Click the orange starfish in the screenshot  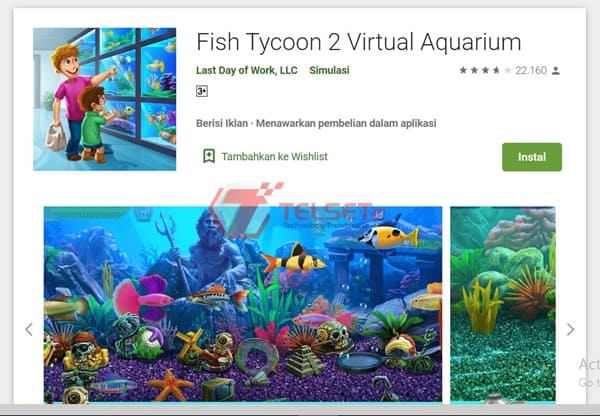170,385
